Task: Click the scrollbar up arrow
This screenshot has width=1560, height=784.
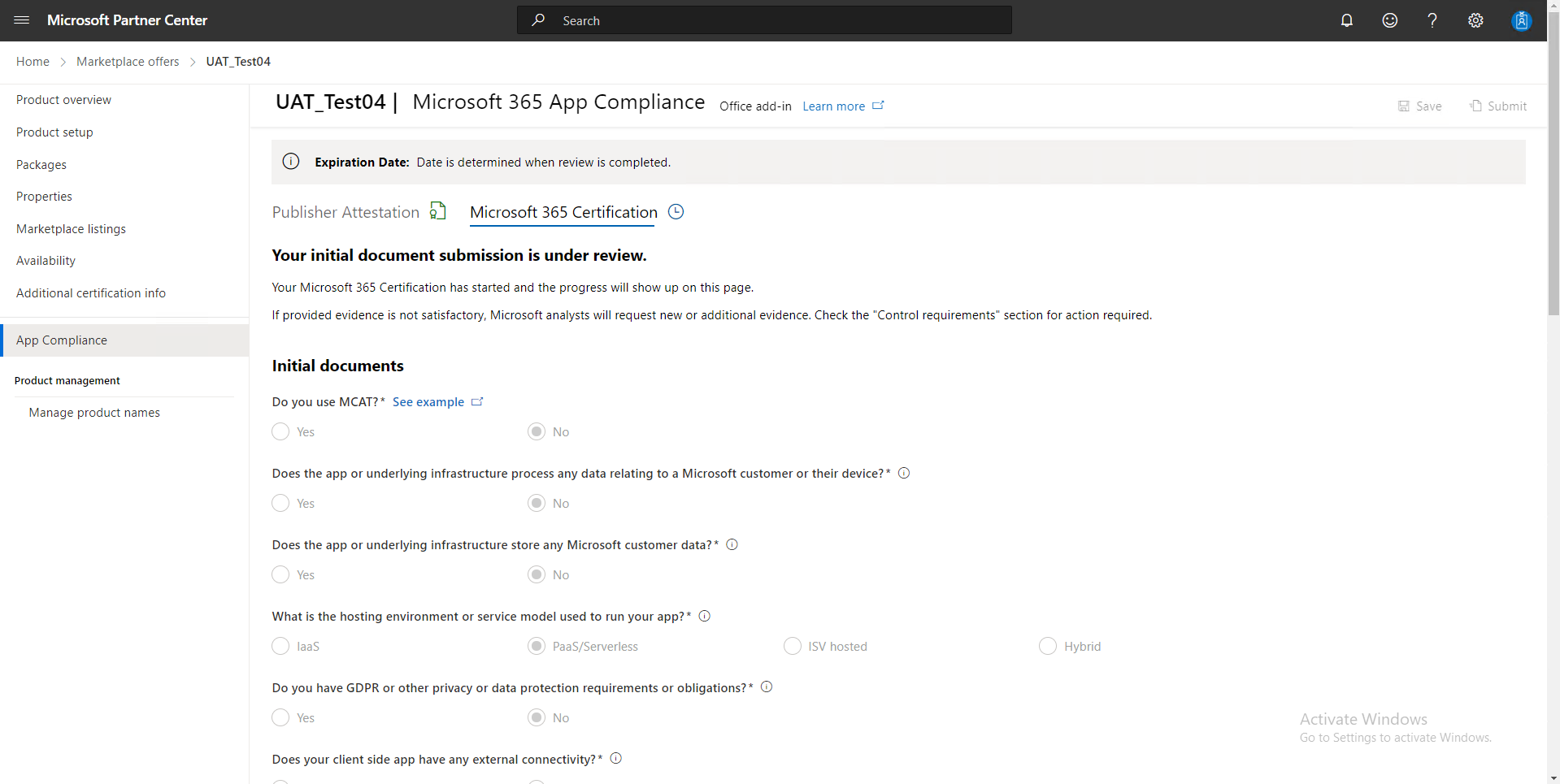Action: (1553, 6)
